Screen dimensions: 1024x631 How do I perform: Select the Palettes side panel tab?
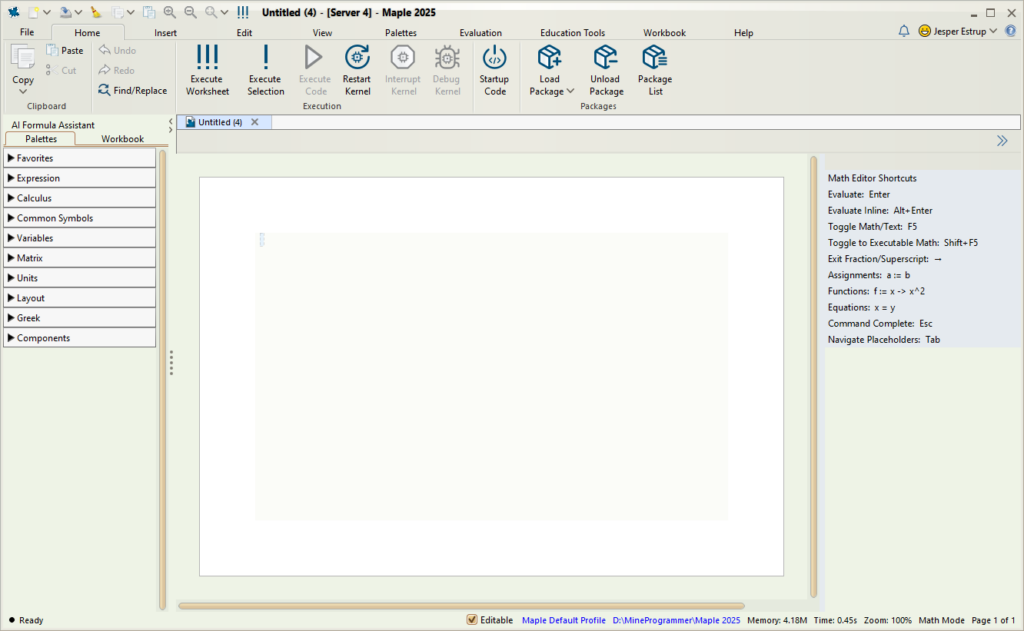tap(40, 138)
